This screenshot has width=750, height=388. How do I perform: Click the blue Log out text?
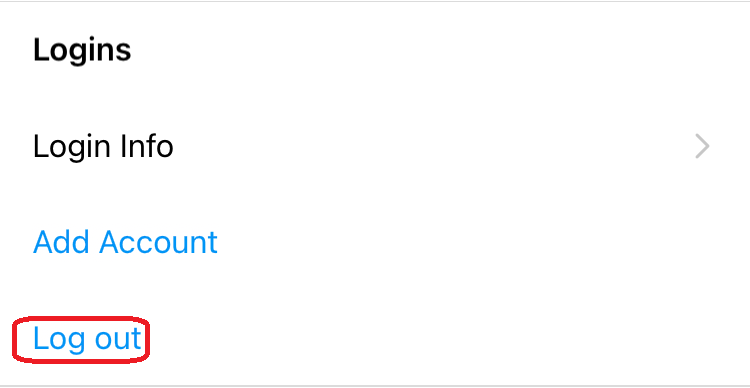tap(87, 339)
